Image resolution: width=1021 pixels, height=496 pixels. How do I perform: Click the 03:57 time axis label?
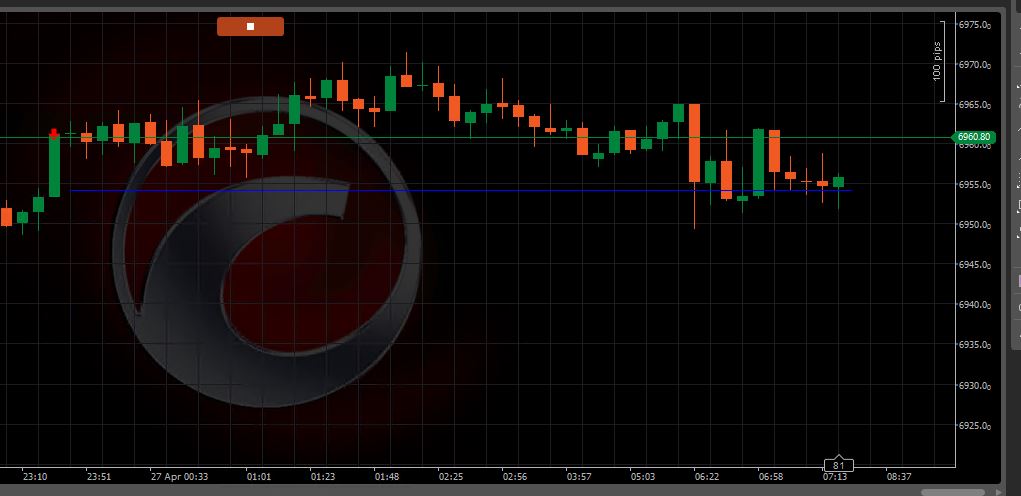(x=579, y=477)
